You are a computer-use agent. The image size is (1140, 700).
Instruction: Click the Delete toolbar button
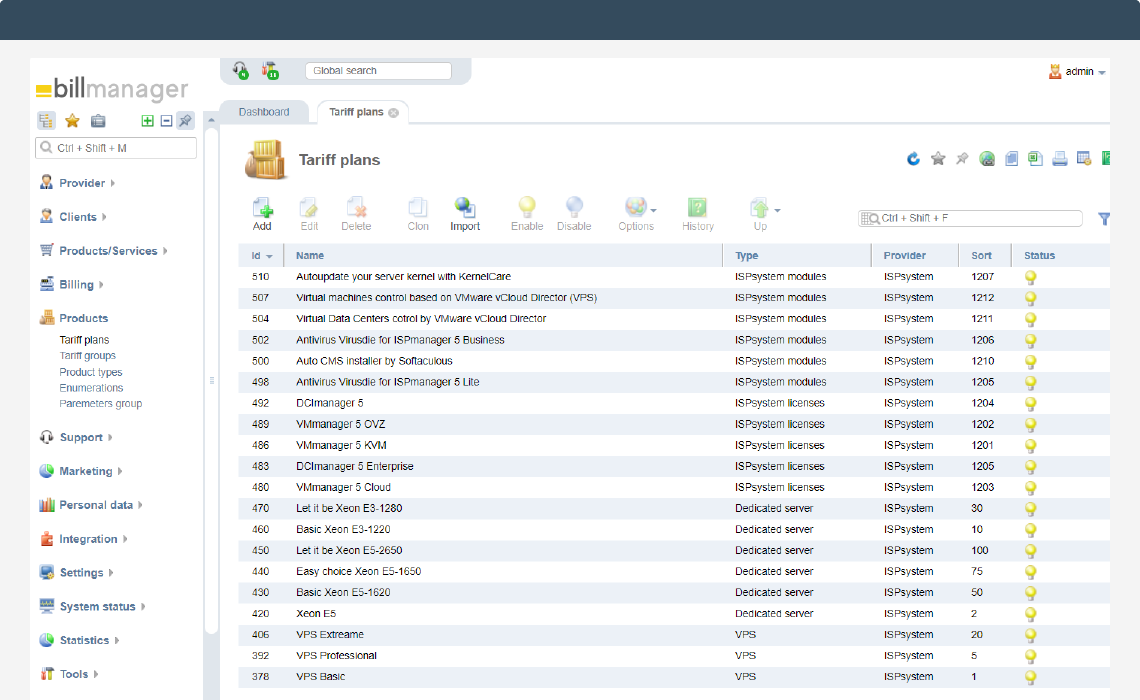point(356,214)
